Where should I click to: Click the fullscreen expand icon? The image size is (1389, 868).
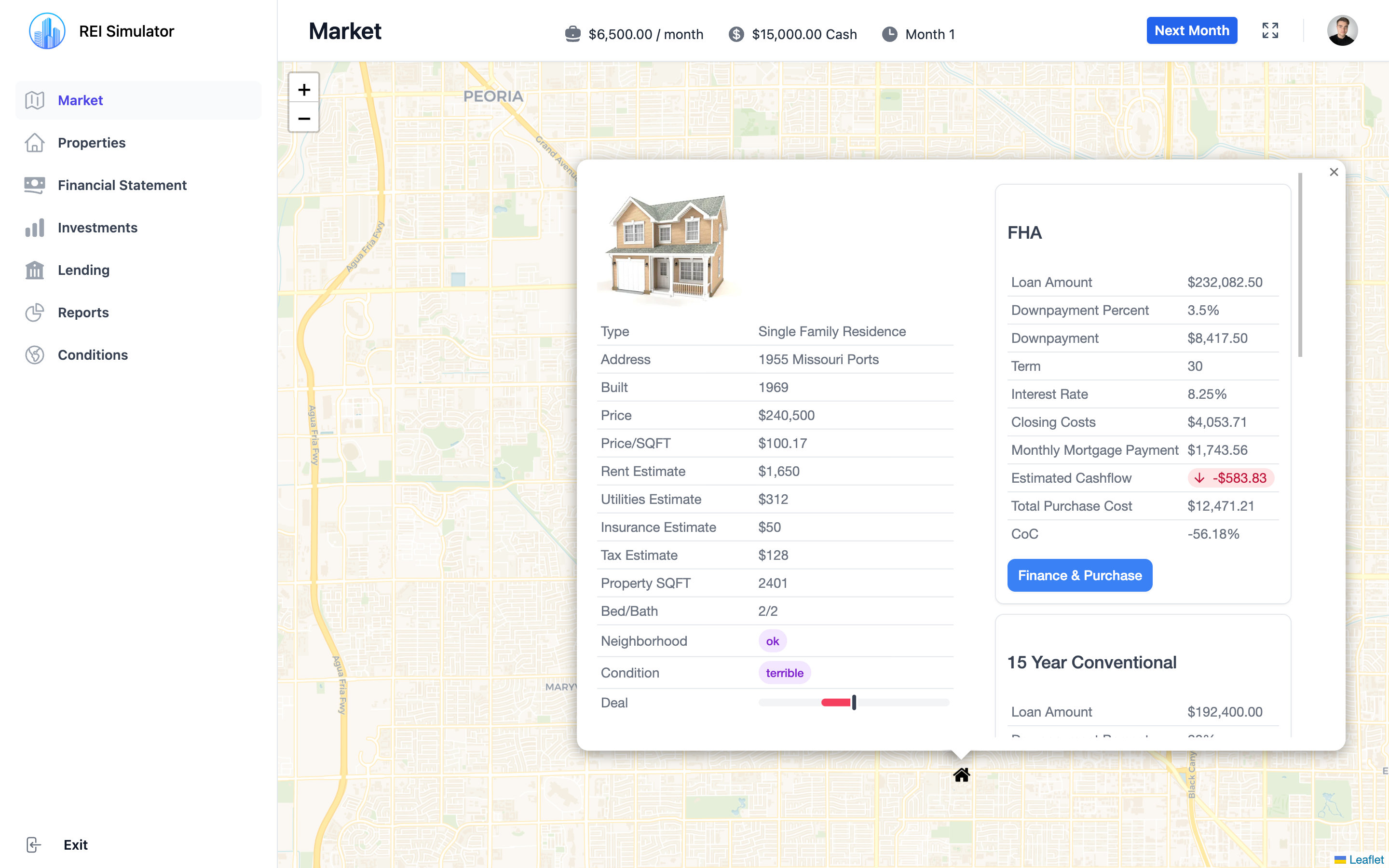pyautogui.click(x=1270, y=31)
